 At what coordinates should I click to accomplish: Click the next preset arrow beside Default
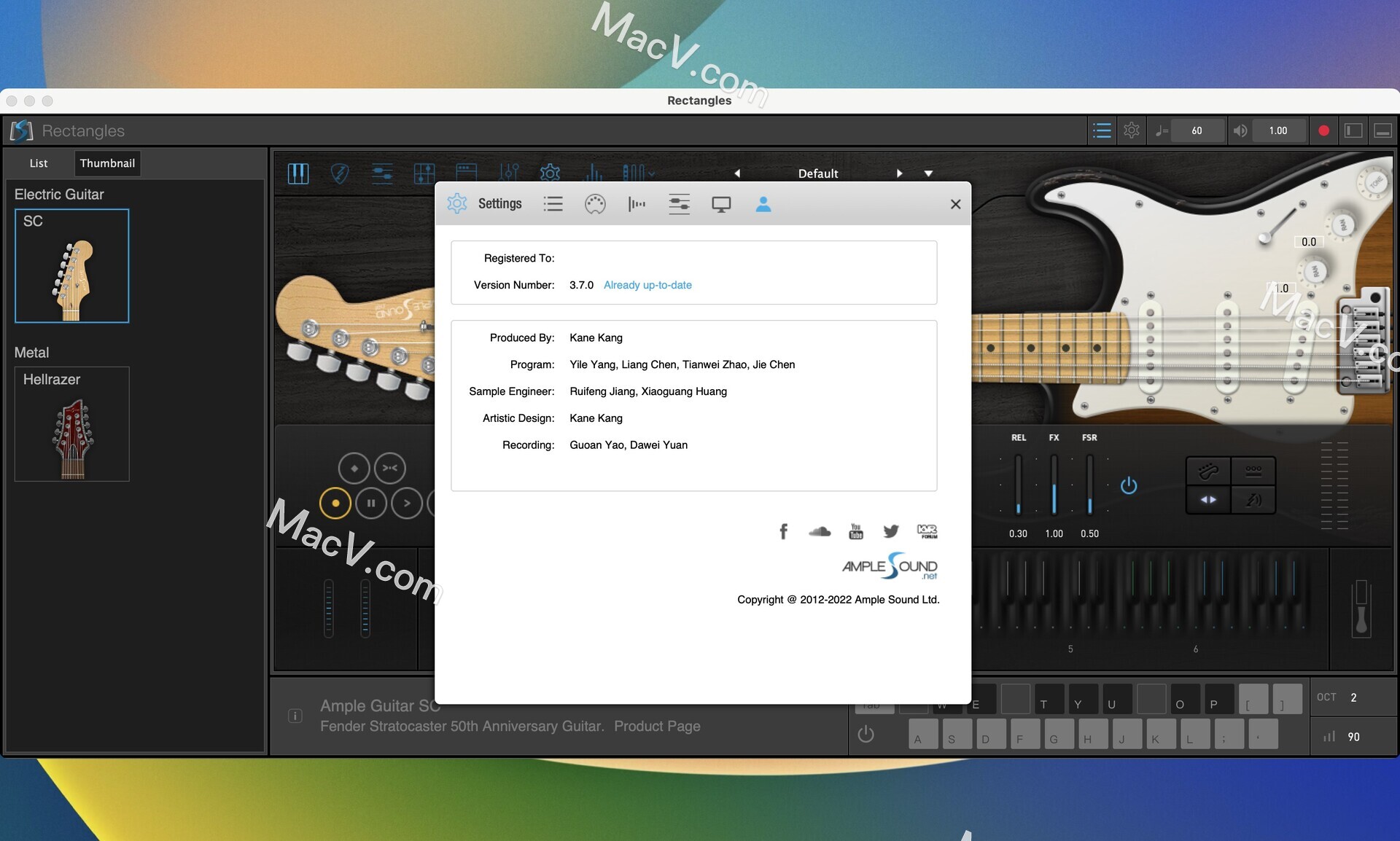(x=900, y=173)
